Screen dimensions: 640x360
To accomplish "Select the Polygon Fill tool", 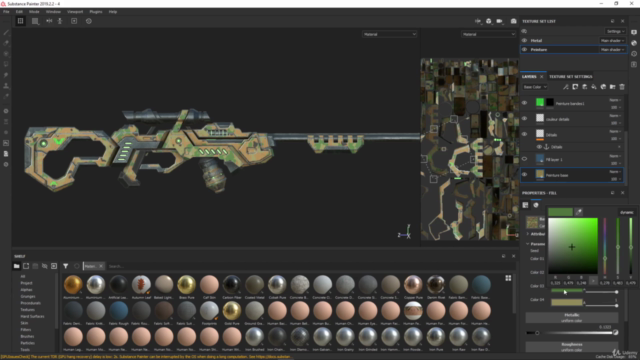I will coord(6,64).
